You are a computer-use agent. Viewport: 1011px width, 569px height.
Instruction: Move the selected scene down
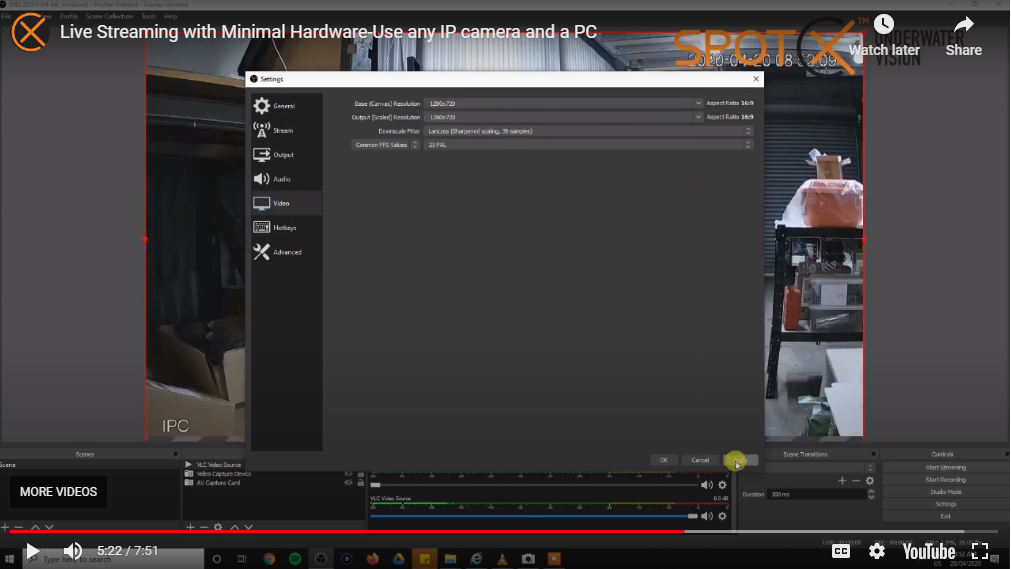tap(50, 527)
